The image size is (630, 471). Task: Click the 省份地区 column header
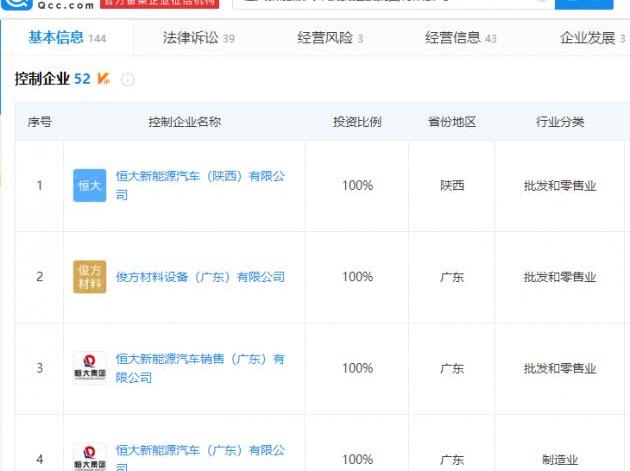tap(452, 122)
